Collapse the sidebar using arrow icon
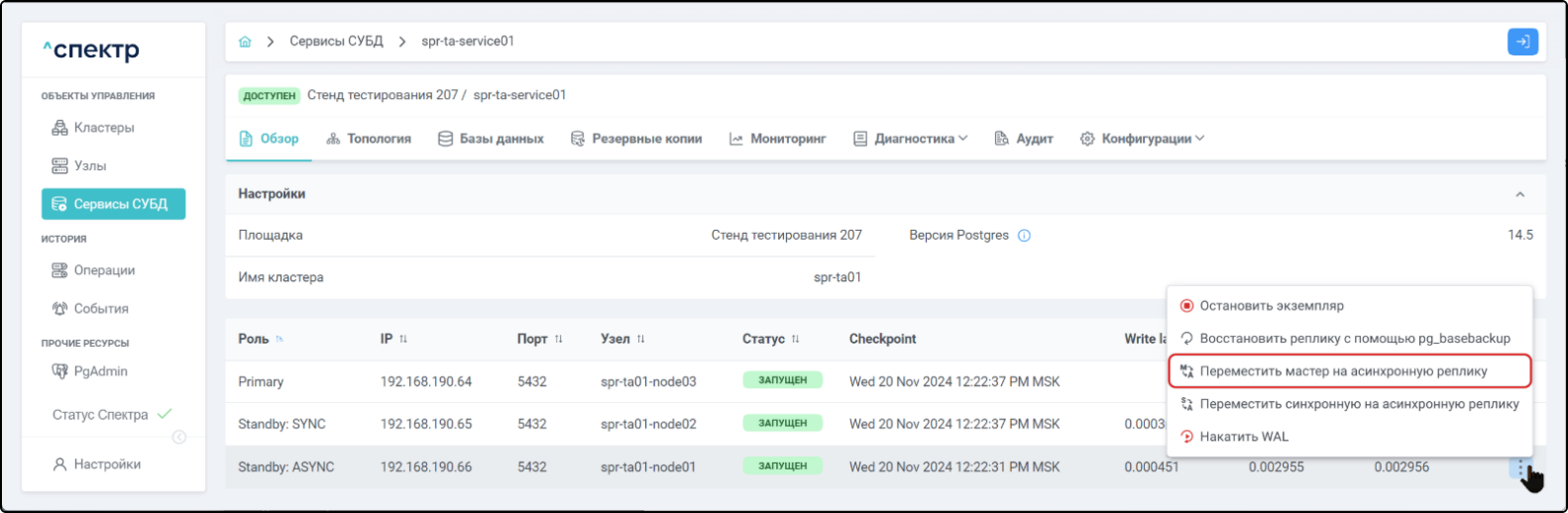This screenshot has width=1568, height=513. (179, 437)
